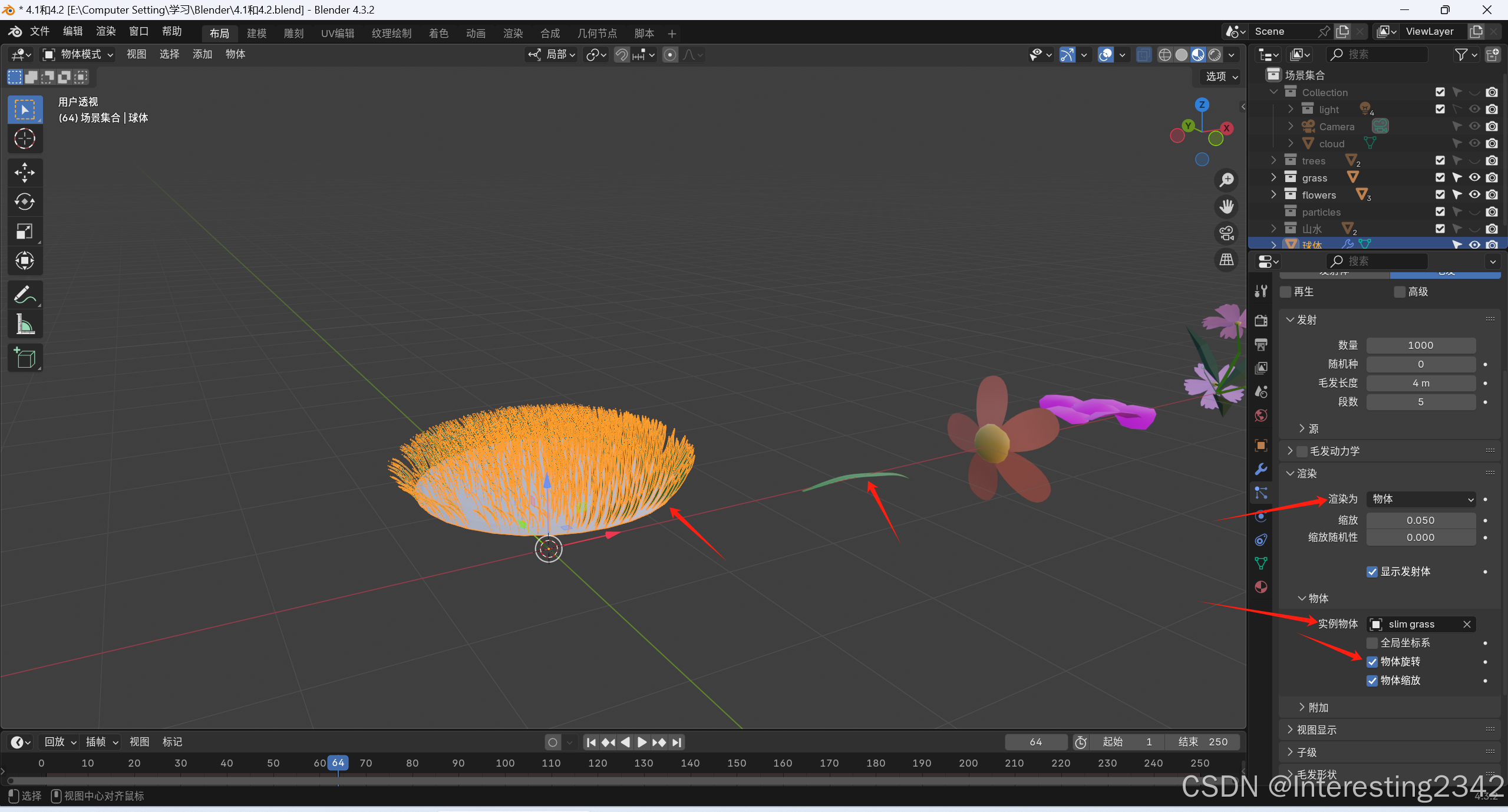Open the Modifiers wrench properties tab
This screenshot has height=812, width=1508.
point(1261,469)
